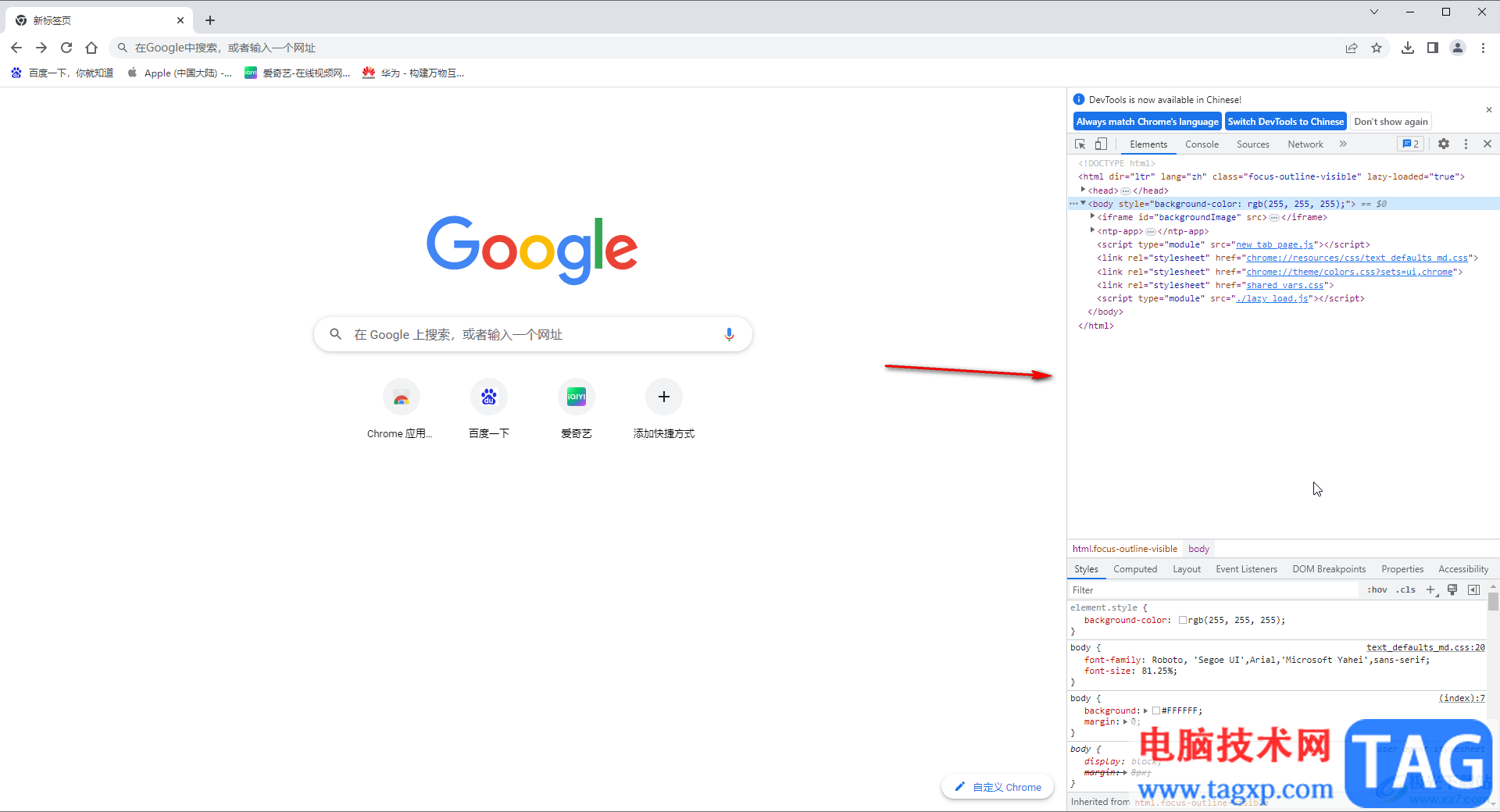Click Don't show again button
1500x812 pixels.
1391,122
